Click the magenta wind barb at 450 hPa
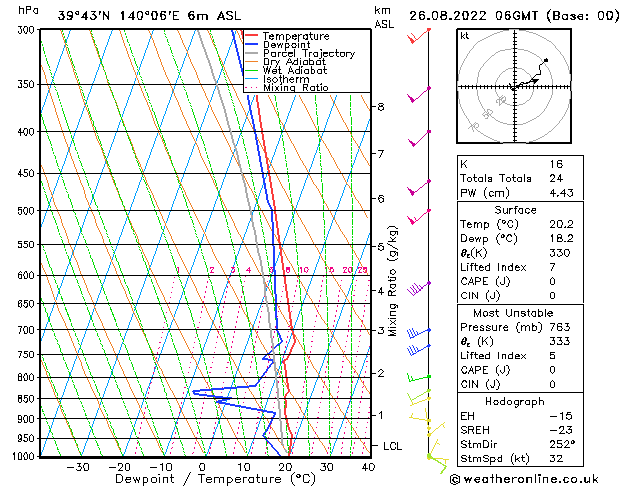629x486 pixels. coord(419,188)
